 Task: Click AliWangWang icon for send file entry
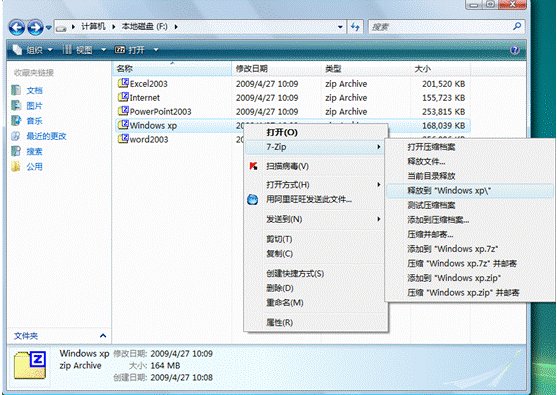click(x=253, y=199)
